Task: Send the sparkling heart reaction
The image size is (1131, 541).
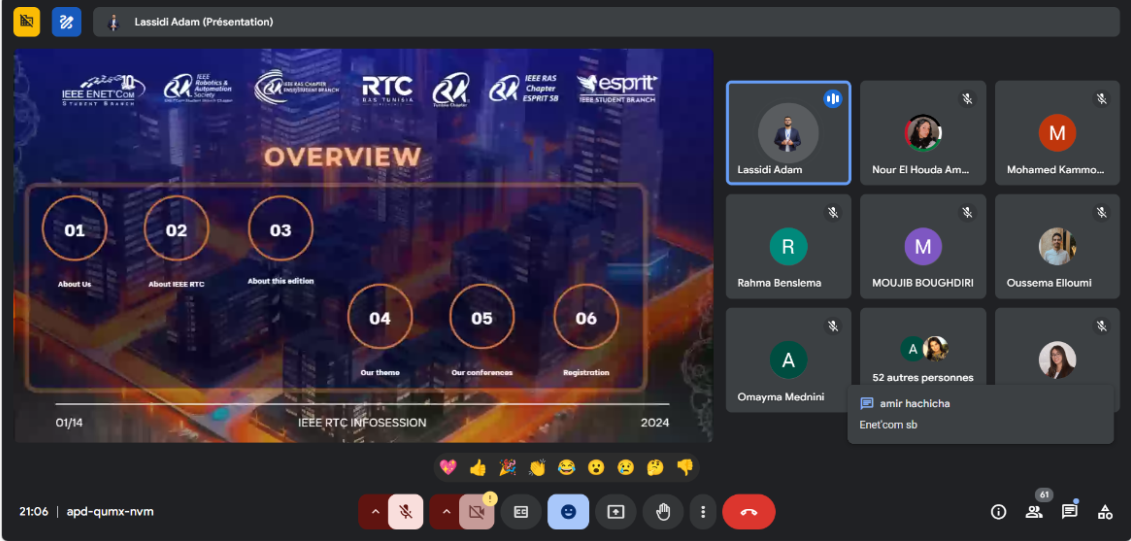Action: [448, 467]
